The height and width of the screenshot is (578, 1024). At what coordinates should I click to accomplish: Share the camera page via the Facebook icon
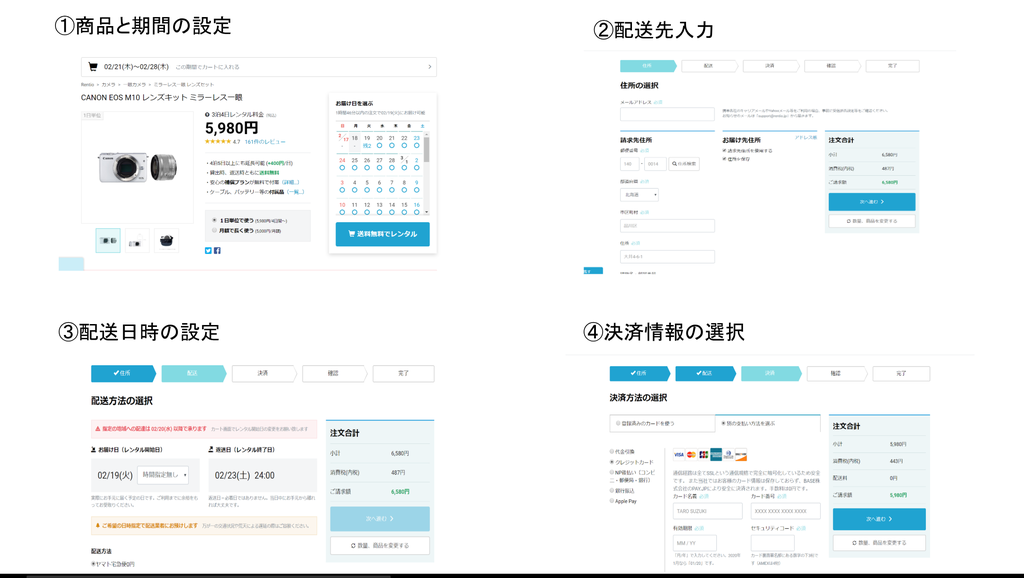(217, 250)
